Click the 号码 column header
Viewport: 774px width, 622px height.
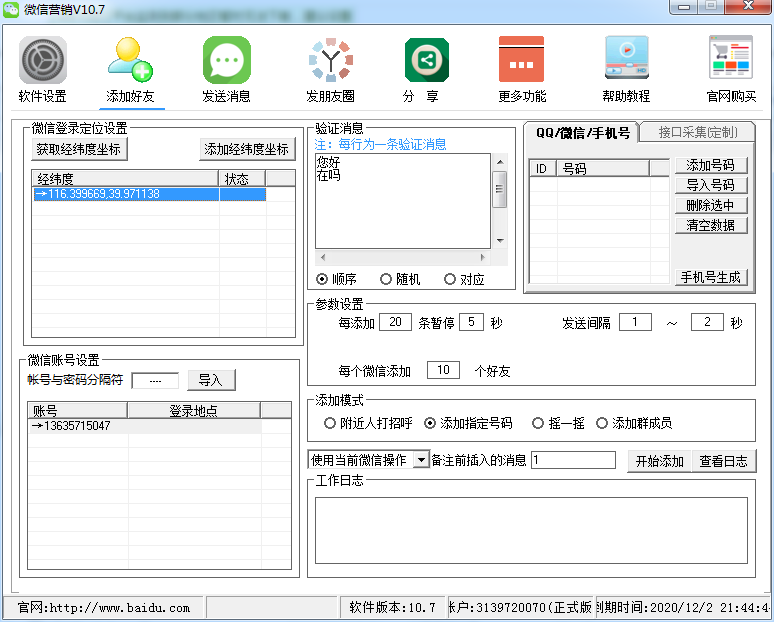(603, 168)
